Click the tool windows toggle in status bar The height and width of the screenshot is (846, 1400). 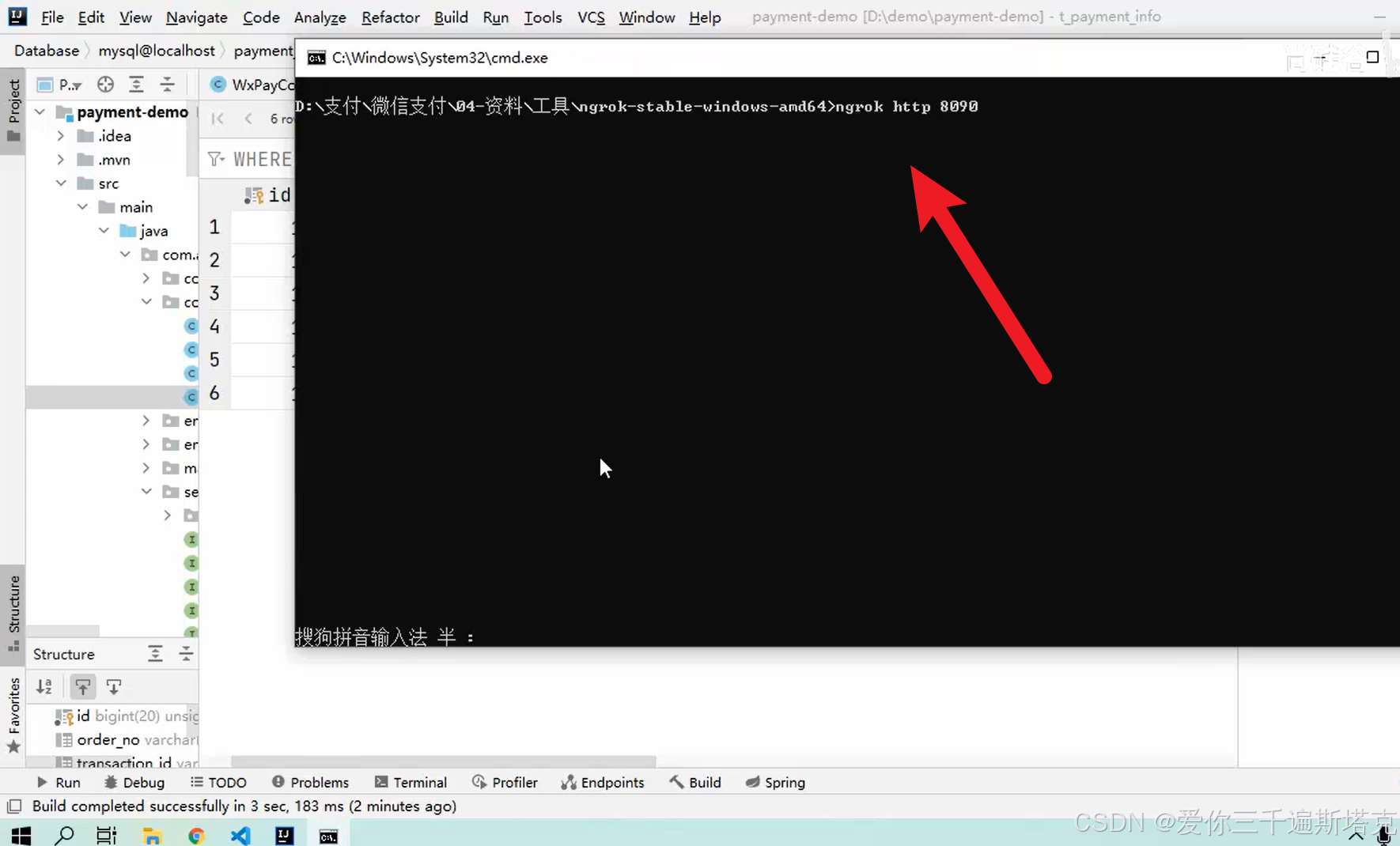[x=14, y=806]
